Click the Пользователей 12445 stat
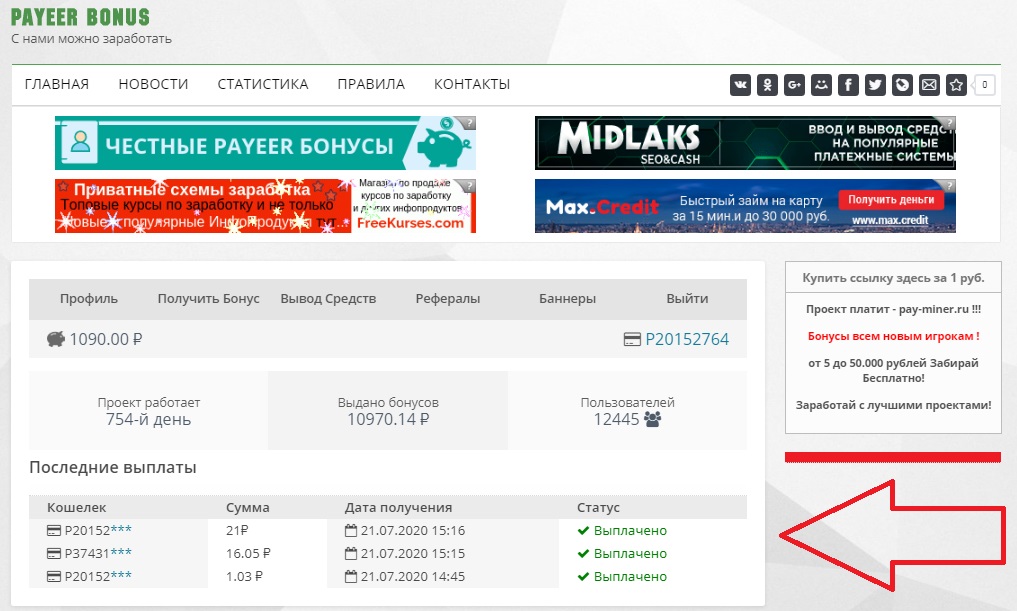The image size is (1017, 611). click(x=627, y=411)
